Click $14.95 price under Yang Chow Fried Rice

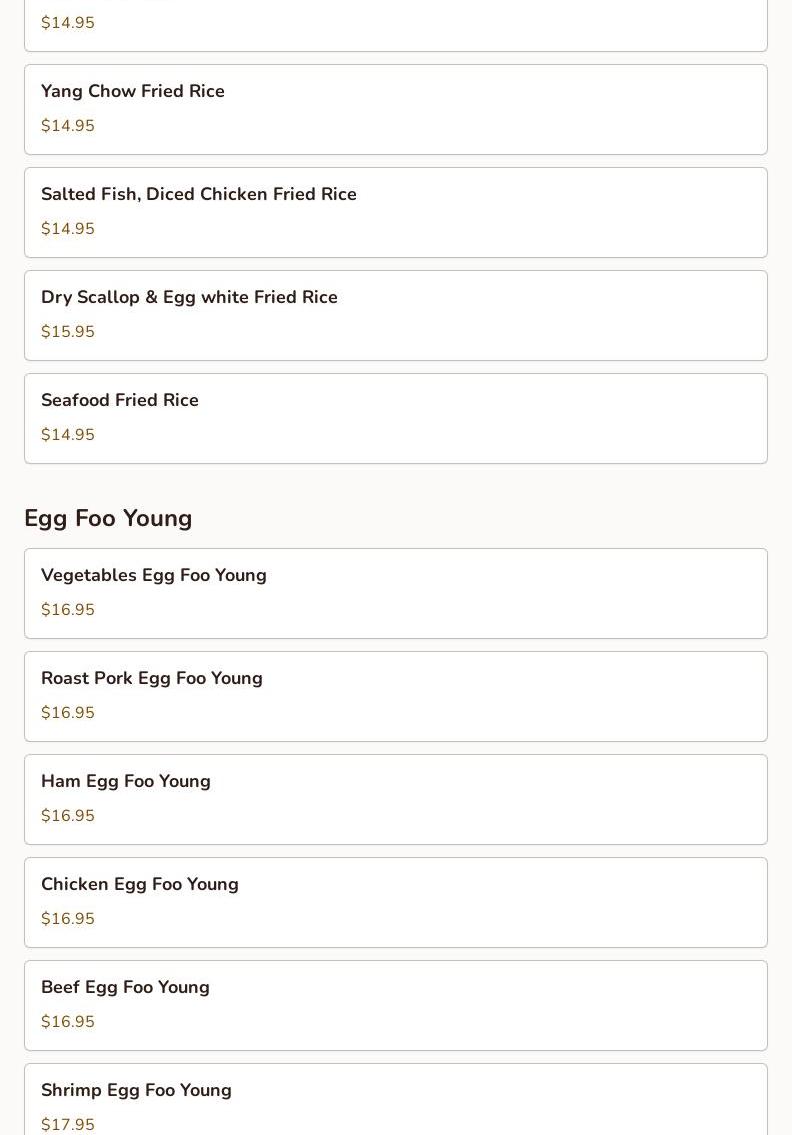68,126
